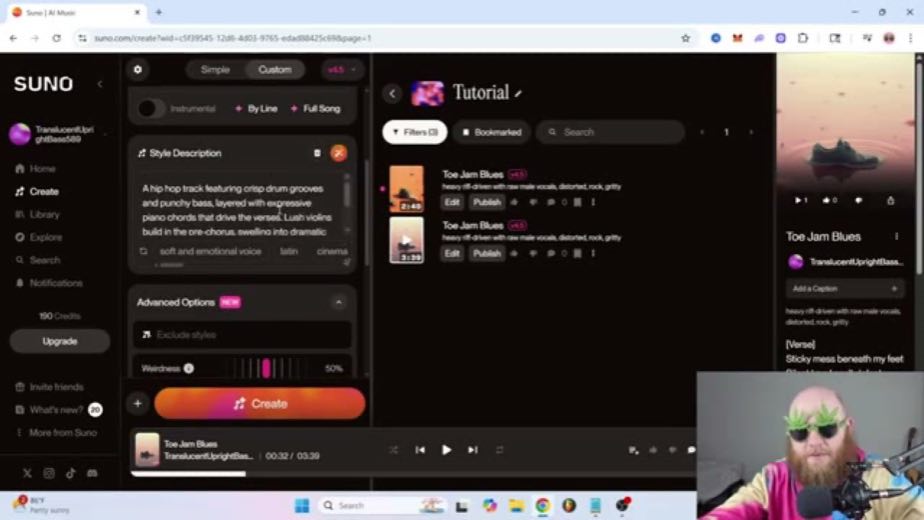Toggle shuffle in the player bar
Screen dimensions: 924x520
[x=393, y=450]
